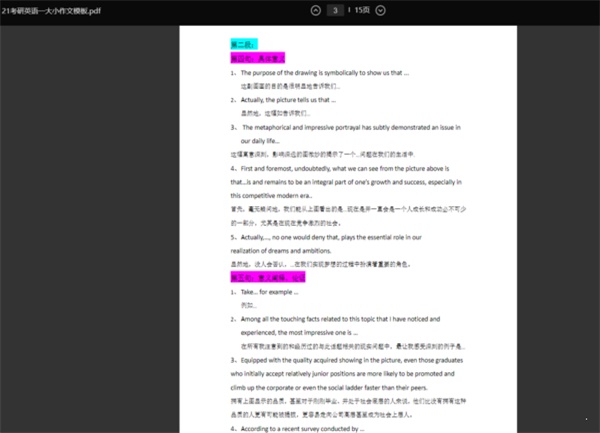Click line "Among all the touching facts"
This screenshot has width=600, height=433.
point(340,319)
